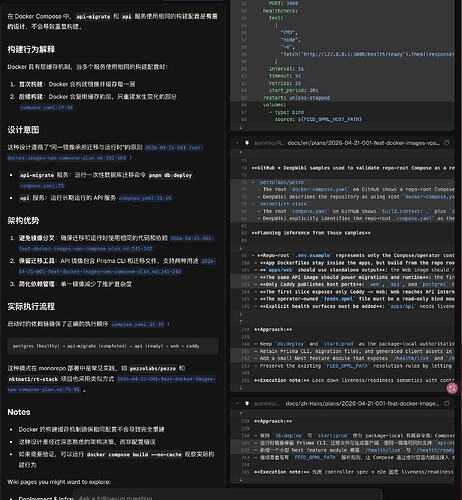Open docs/zh-Hans/plans/2026-04-21-001-feat-docker-image file path
462x500 pixels.
362,403
